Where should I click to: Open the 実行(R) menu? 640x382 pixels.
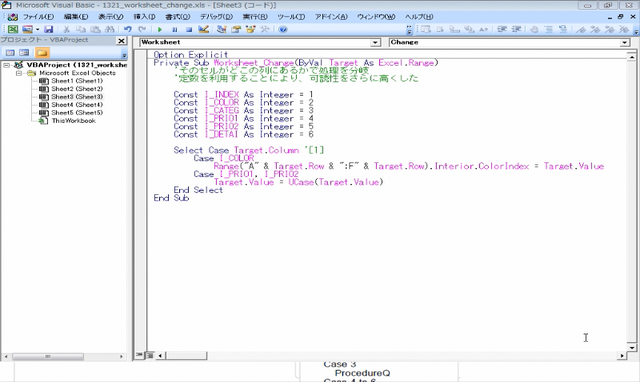click(x=255, y=17)
